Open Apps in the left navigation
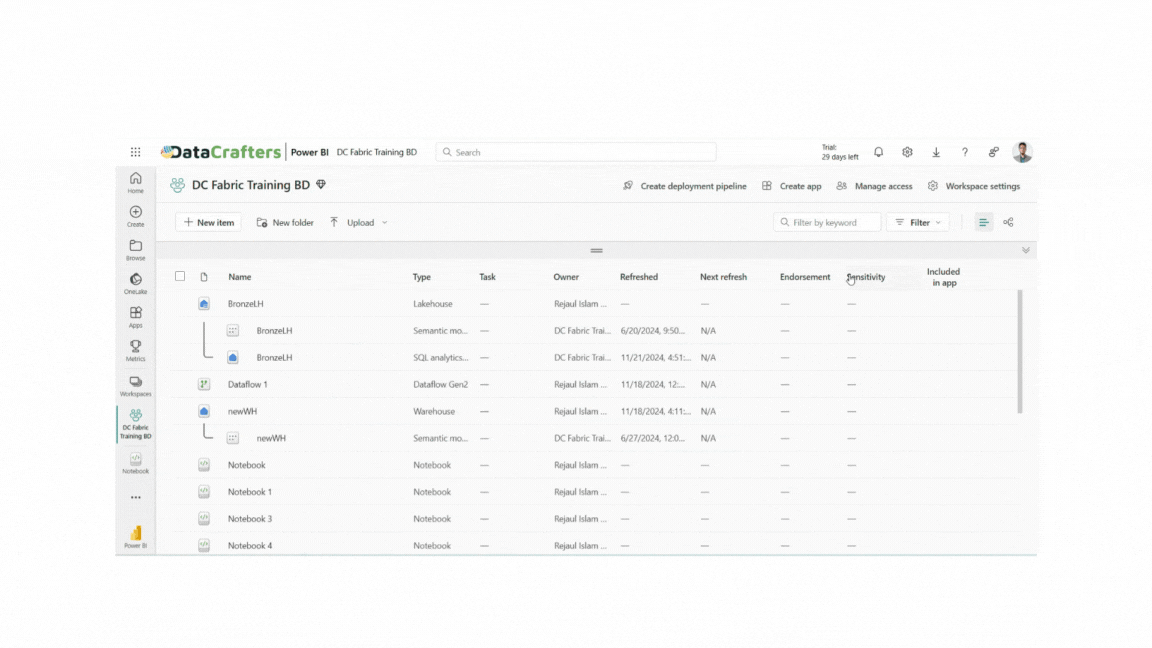The height and width of the screenshot is (648, 1152). click(136, 317)
